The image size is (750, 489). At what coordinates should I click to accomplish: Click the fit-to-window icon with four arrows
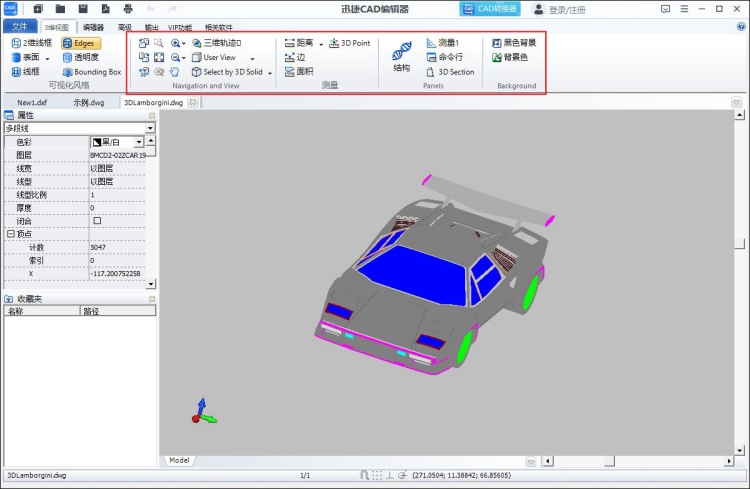159,57
